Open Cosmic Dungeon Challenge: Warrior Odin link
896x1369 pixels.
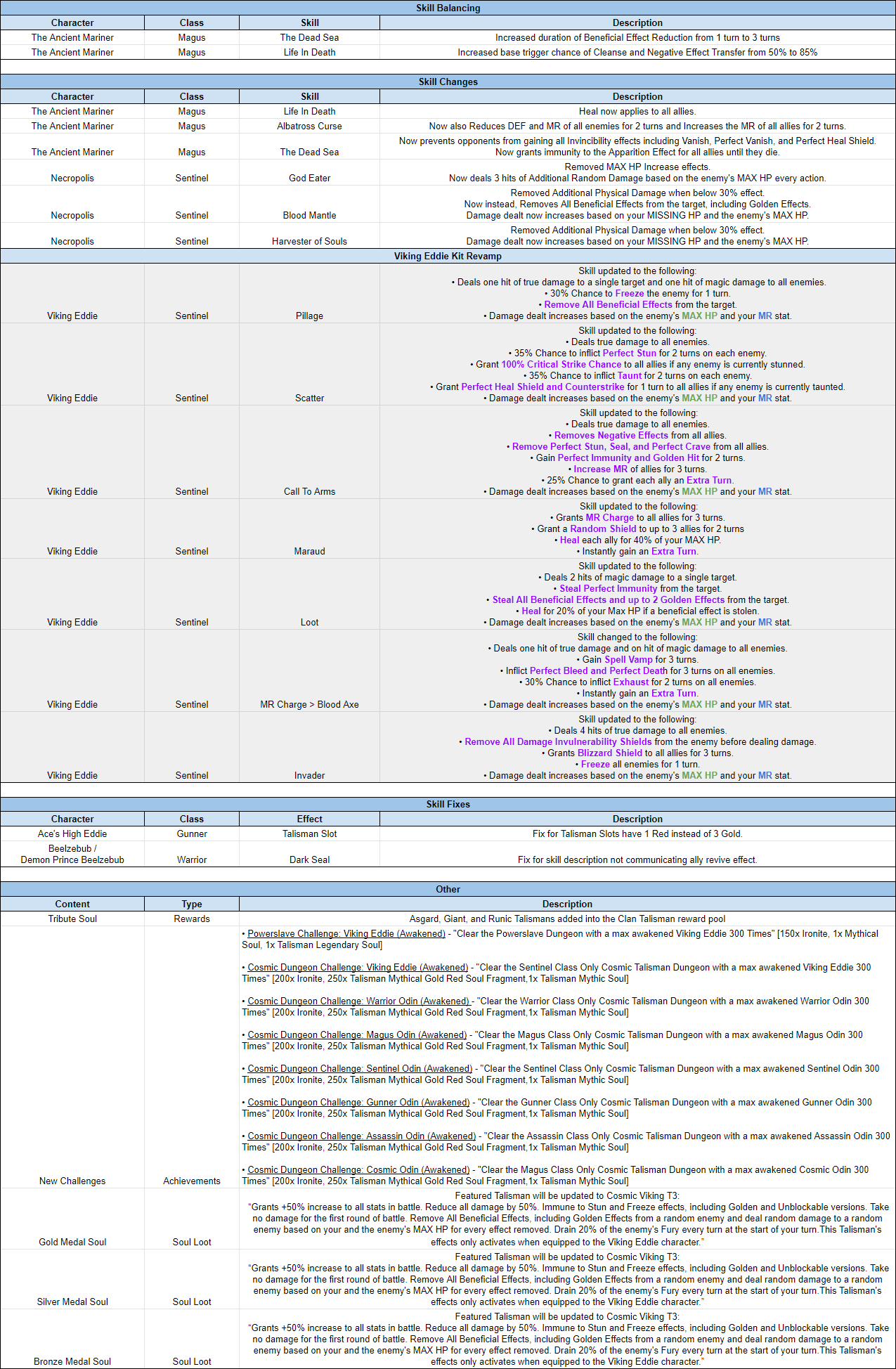click(358, 1001)
